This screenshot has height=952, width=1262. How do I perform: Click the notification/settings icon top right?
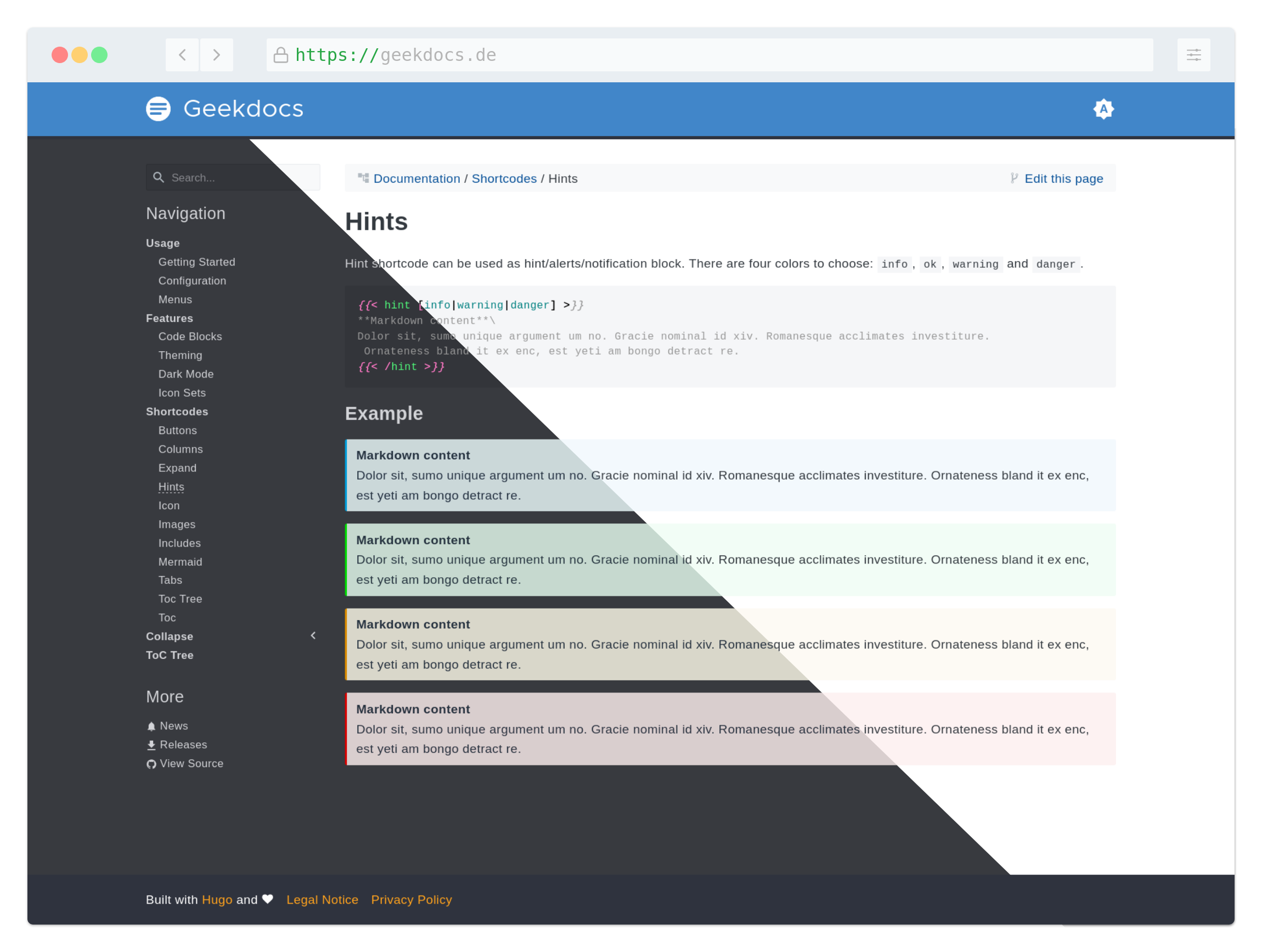[x=1103, y=108]
